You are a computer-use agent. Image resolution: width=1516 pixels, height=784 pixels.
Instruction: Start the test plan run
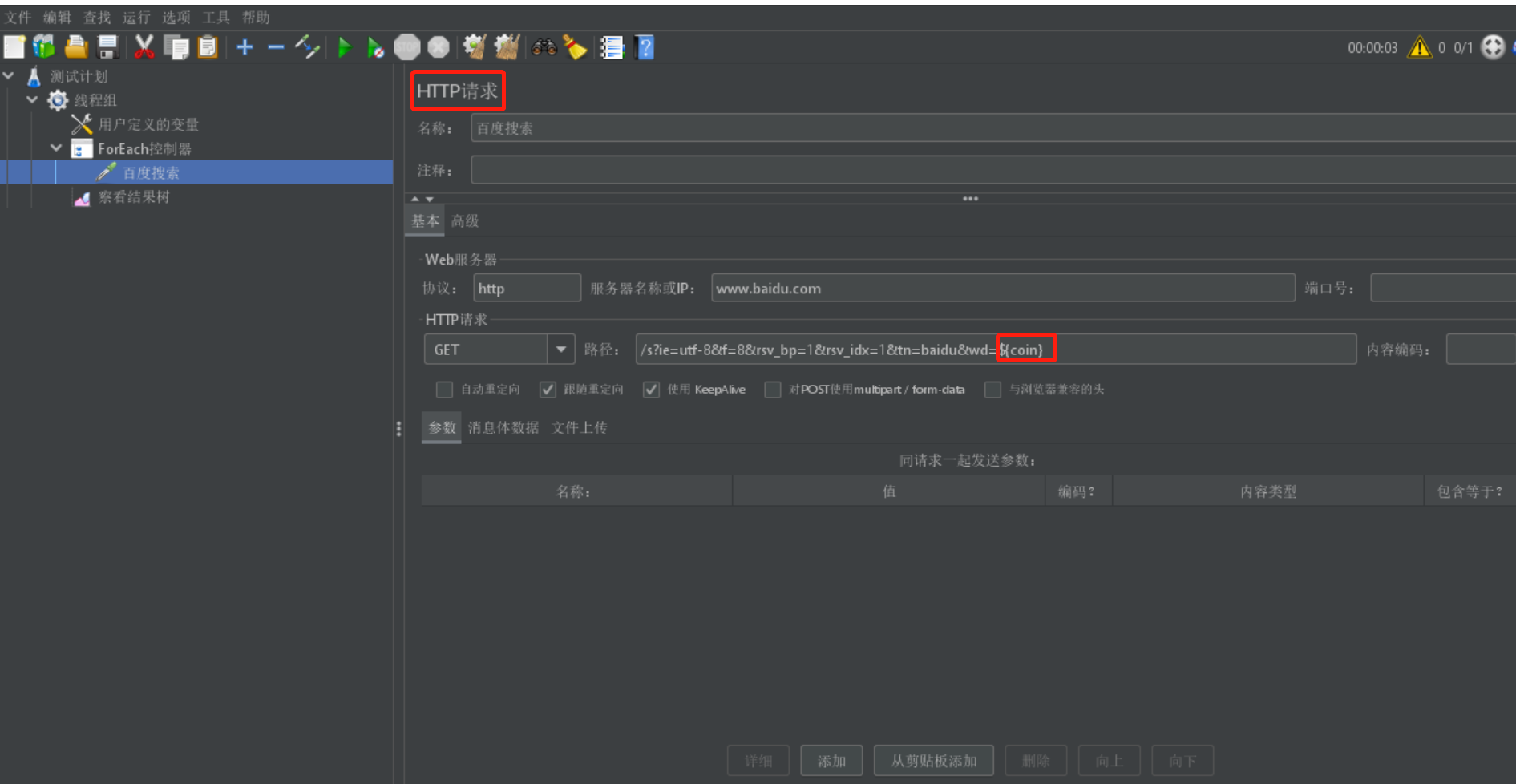coord(345,47)
